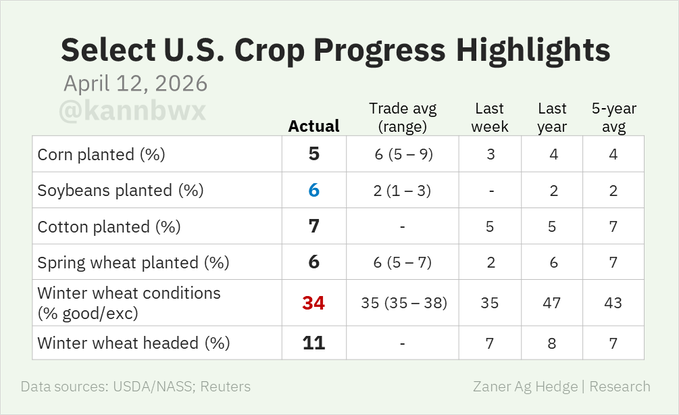Click the 'Last year' column header
The height and width of the screenshot is (415, 679).
pos(552,117)
